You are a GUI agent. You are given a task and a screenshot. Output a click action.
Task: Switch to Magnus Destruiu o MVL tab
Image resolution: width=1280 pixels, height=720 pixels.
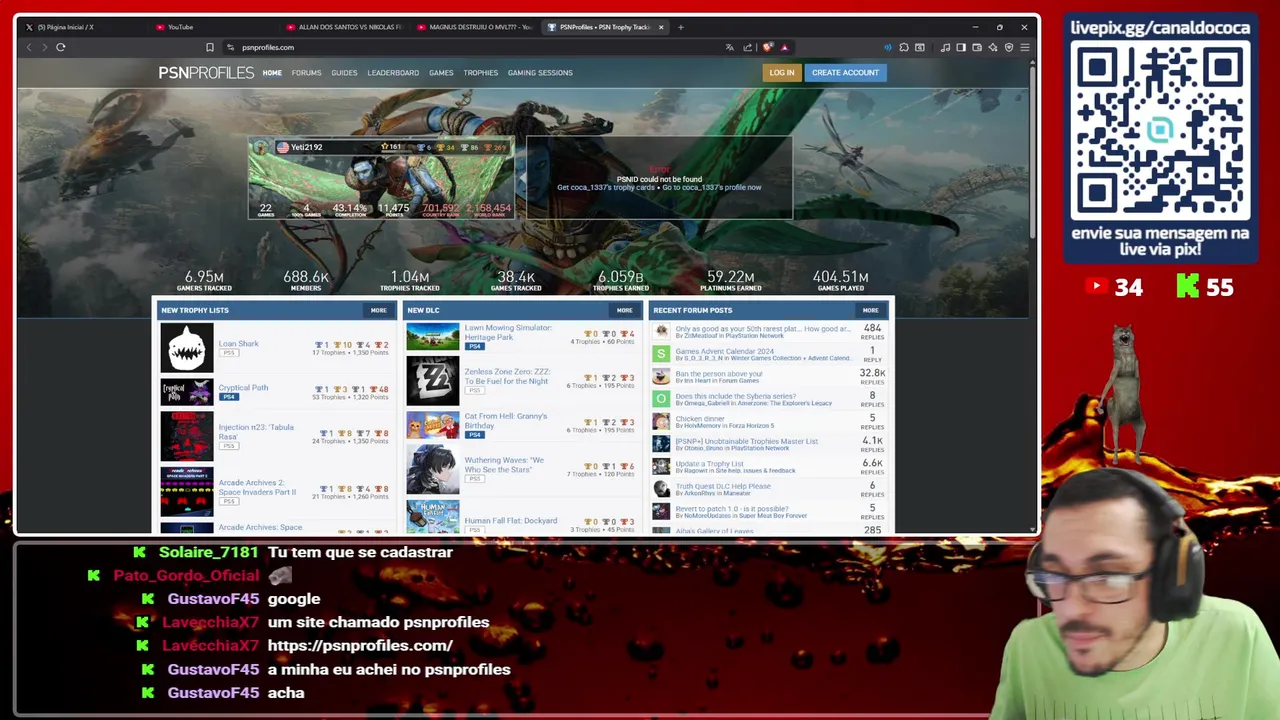point(474,27)
